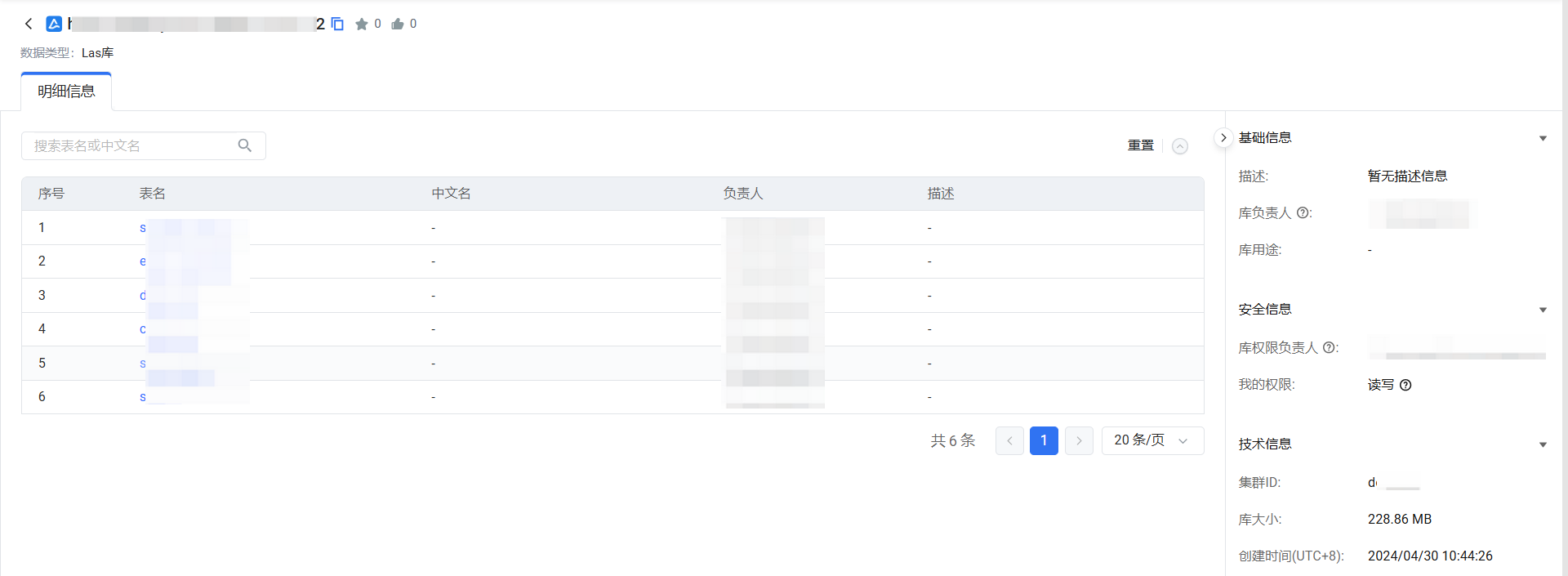Copy the database name with the copy icon

[x=337, y=24]
